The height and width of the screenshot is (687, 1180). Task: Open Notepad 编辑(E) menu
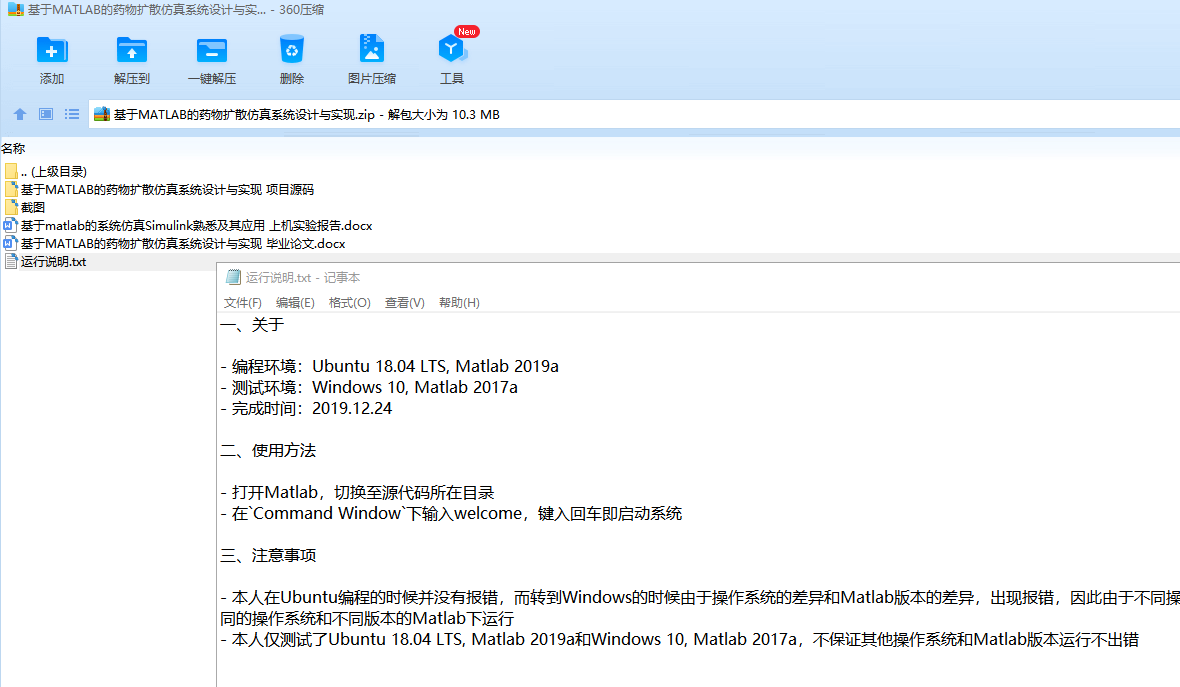(x=295, y=302)
